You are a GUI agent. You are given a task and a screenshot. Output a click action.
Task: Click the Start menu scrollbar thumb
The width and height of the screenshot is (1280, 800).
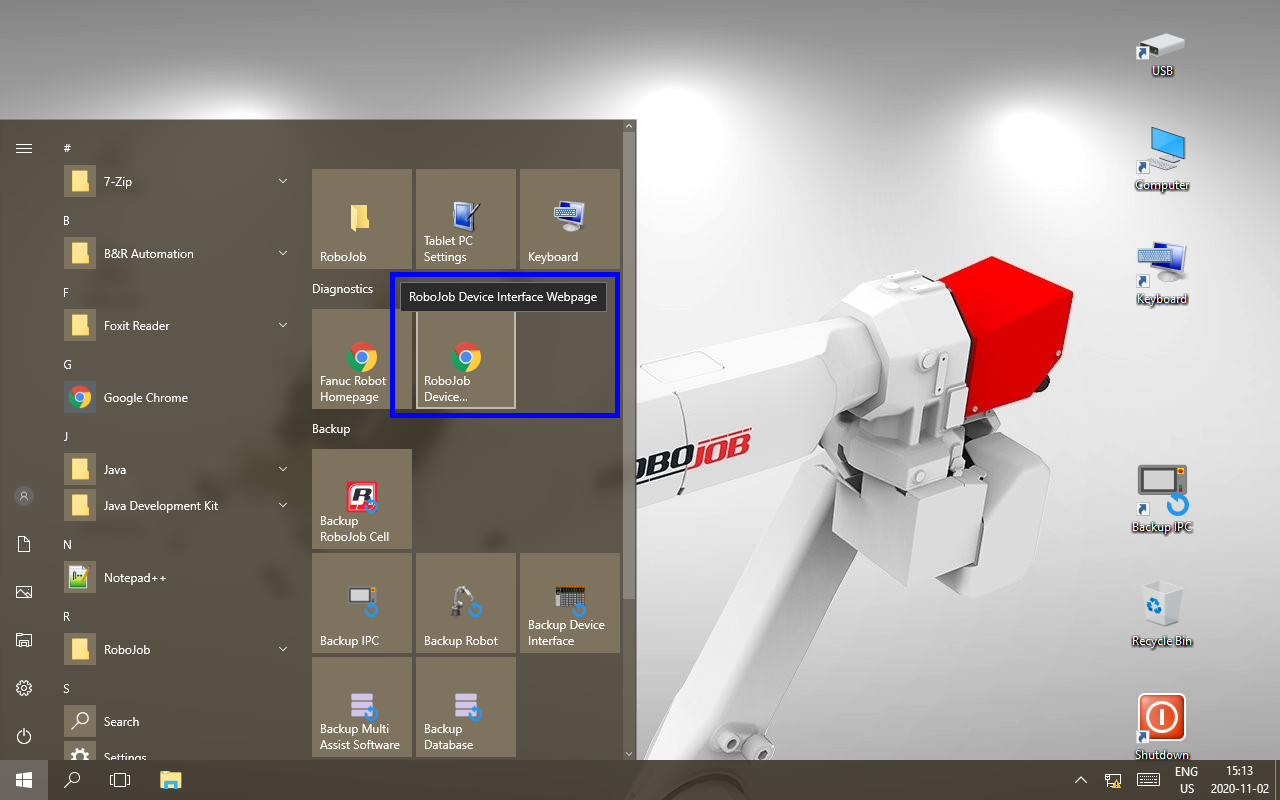click(629, 365)
